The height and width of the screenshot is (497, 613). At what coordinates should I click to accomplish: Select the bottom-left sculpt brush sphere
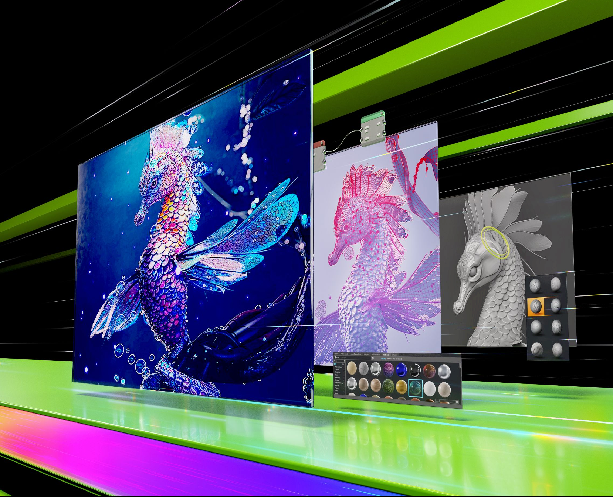coord(537,349)
